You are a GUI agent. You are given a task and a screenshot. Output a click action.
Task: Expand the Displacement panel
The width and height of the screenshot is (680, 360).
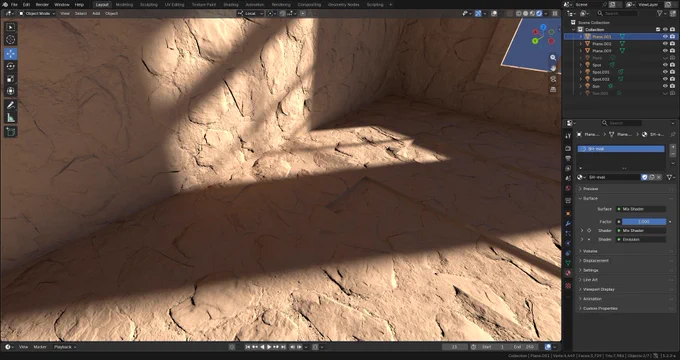pos(625,261)
